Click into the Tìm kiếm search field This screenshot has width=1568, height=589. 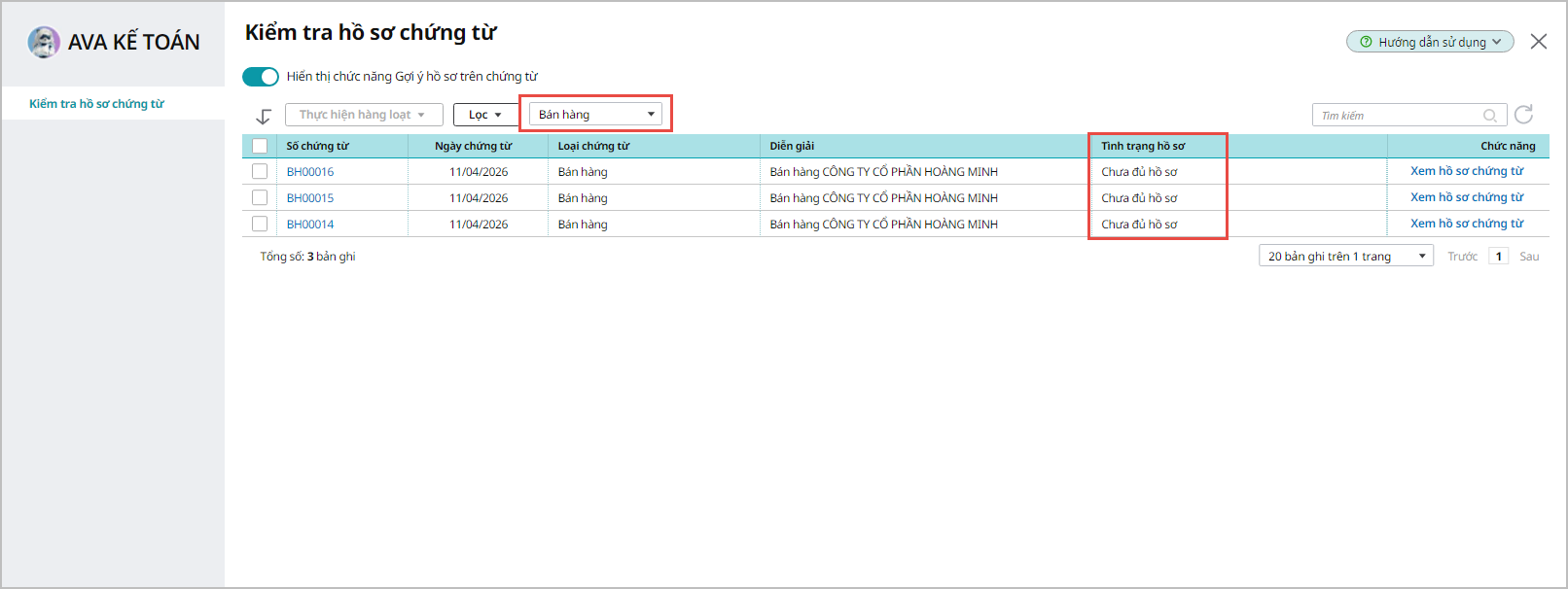[x=1396, y=116]
